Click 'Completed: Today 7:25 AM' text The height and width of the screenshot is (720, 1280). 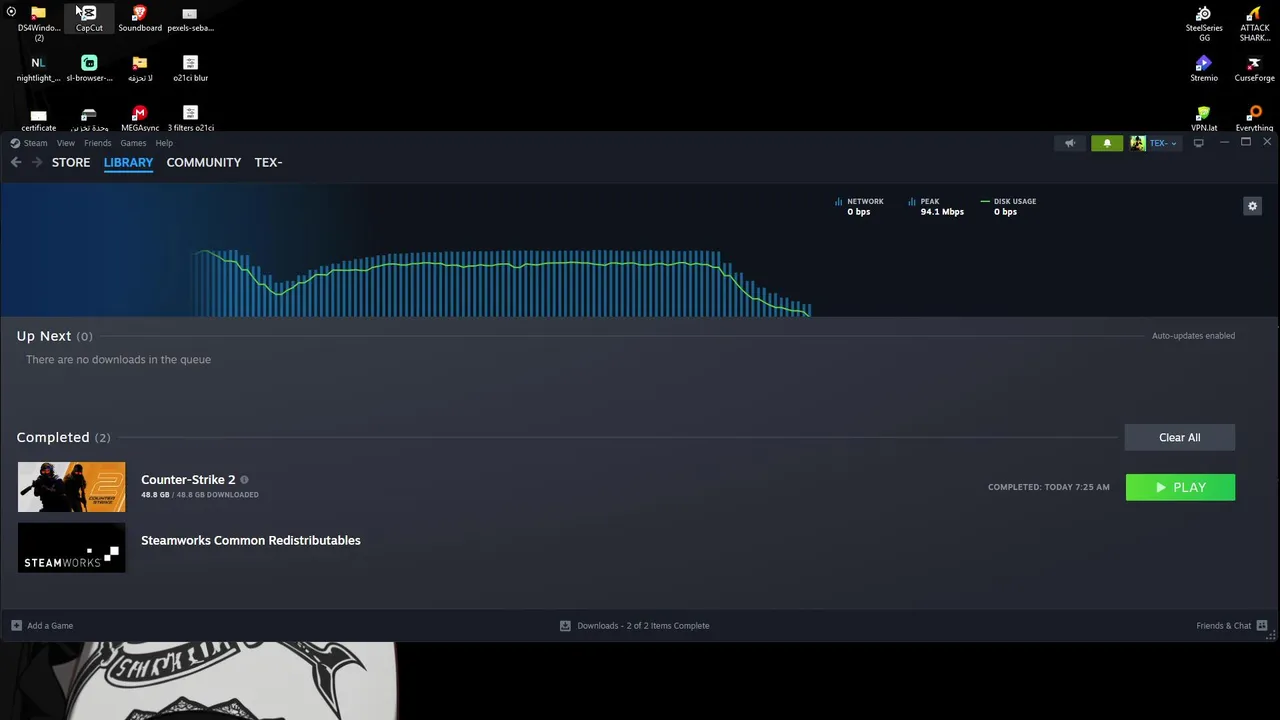(x=1049, y=487)
